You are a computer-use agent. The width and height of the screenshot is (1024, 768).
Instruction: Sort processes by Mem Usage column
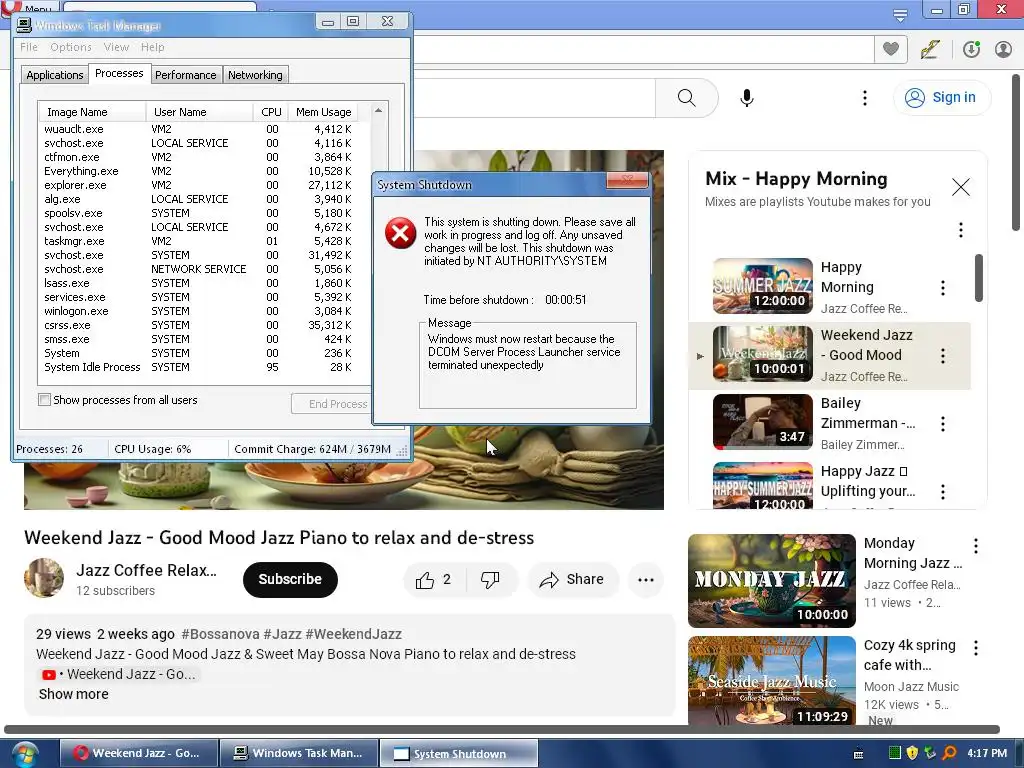pyautogui.click(x=323, y=112)
